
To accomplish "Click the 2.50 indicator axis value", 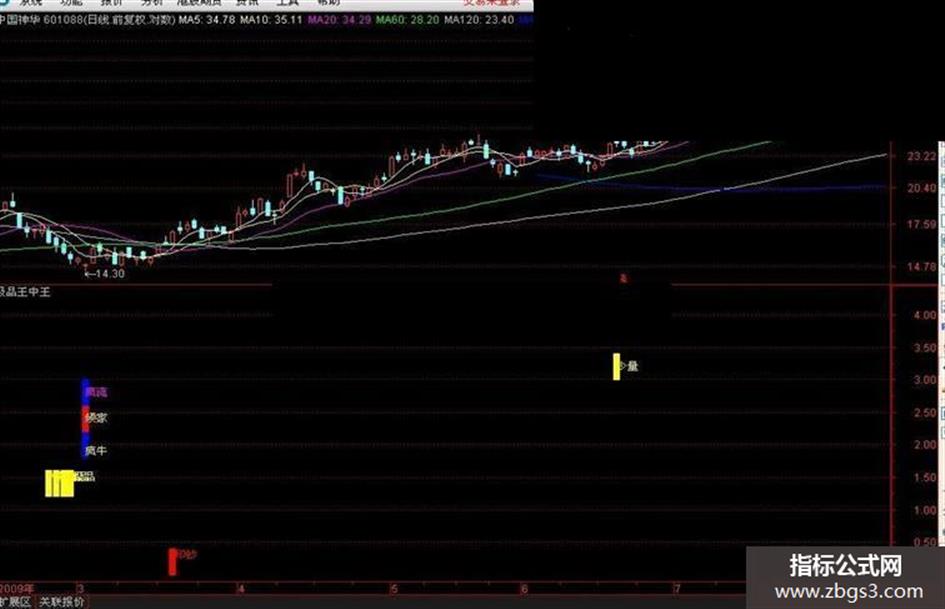I will pyautogui.click(x=925, y=413).
